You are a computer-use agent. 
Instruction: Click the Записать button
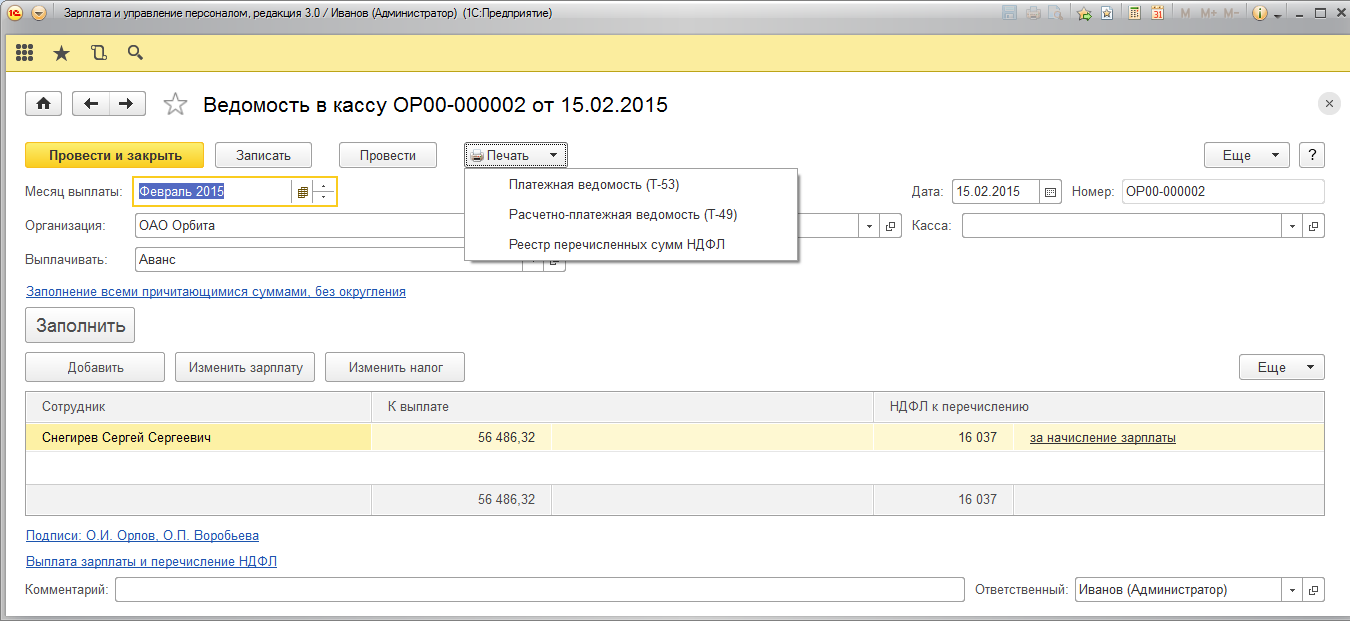[x=263, y=155]
